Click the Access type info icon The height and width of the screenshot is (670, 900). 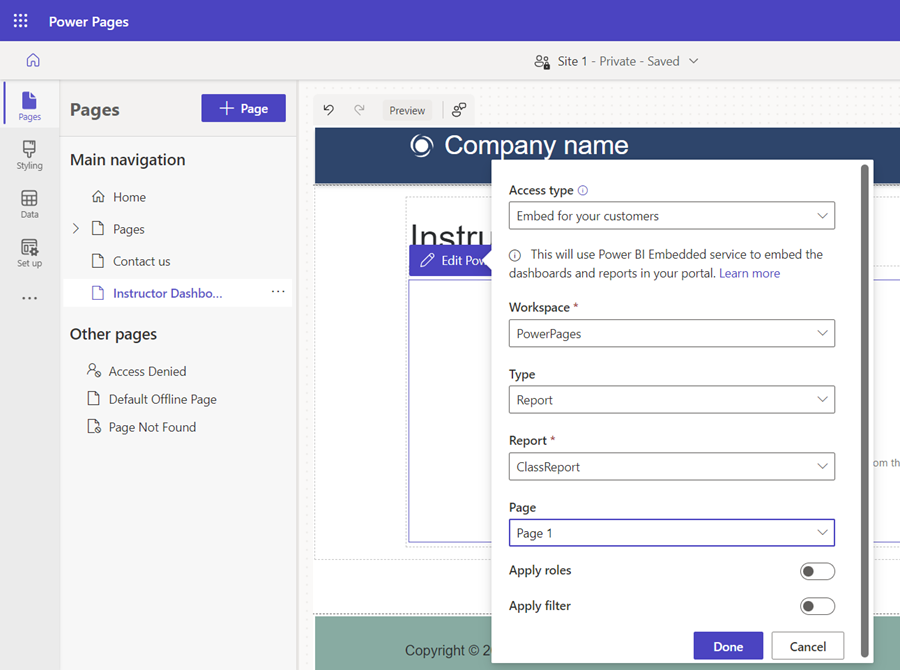583,190
